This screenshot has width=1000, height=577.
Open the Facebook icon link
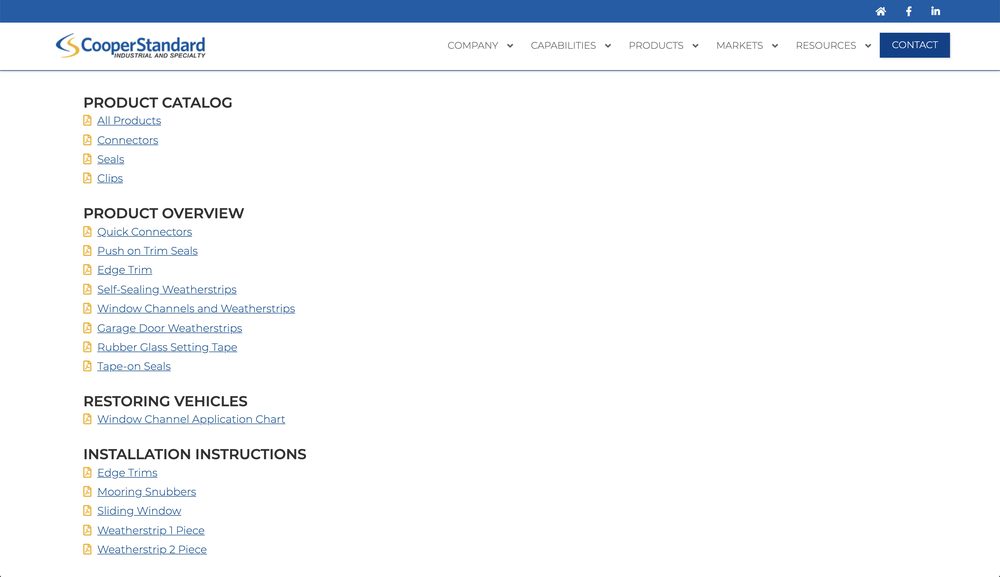click(909, 11)
